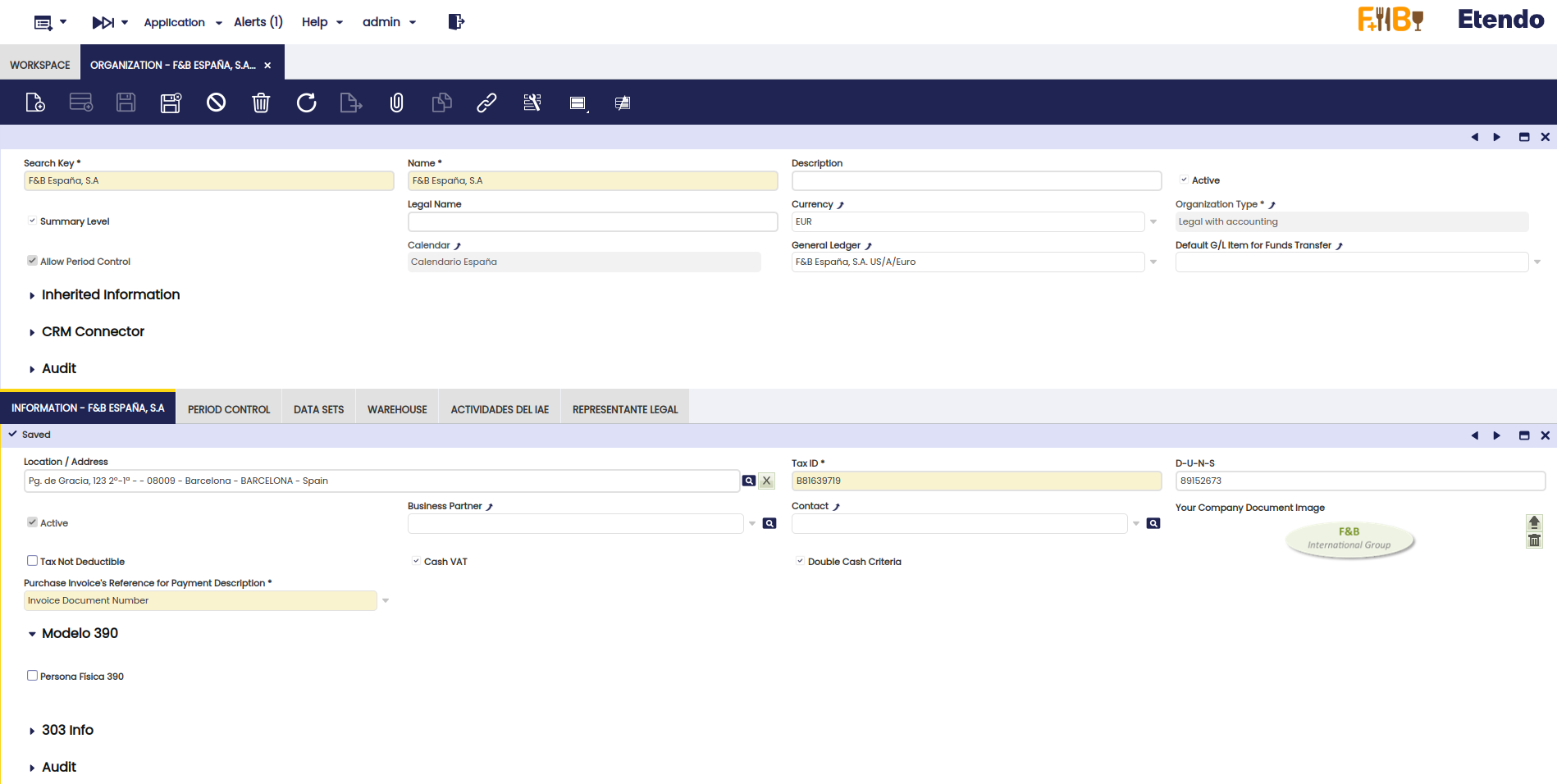Screen dimensions: 1557x784
Task: Click the D-U-N-S input field
Action: click(x=1360, y=481)
